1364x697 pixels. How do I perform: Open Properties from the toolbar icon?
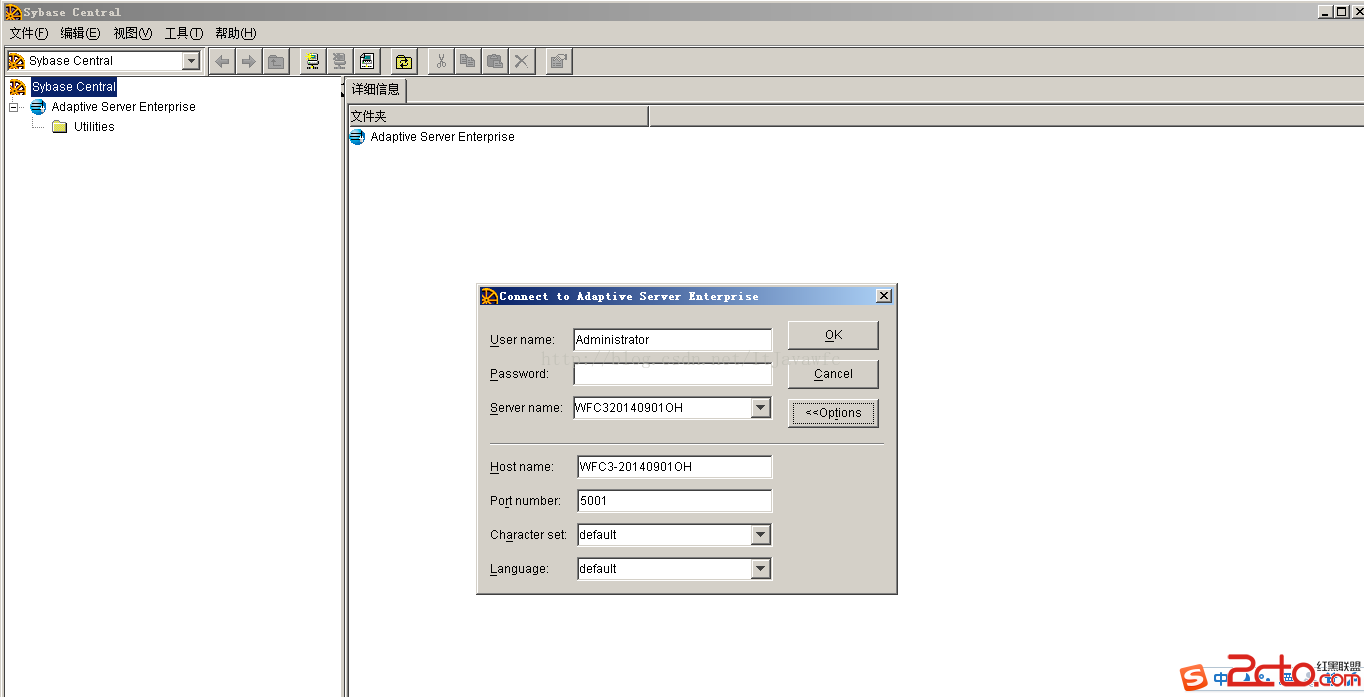(559, 61)
